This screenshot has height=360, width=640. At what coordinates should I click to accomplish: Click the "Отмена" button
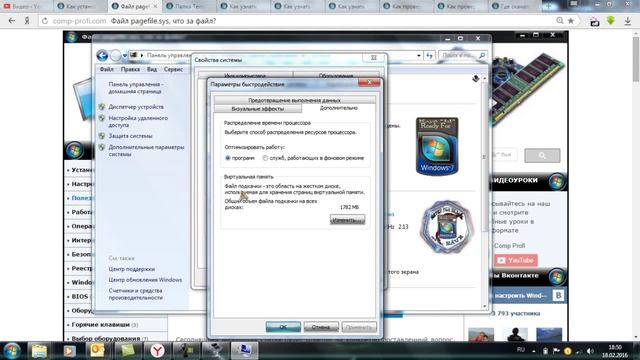tap(321, 327)
